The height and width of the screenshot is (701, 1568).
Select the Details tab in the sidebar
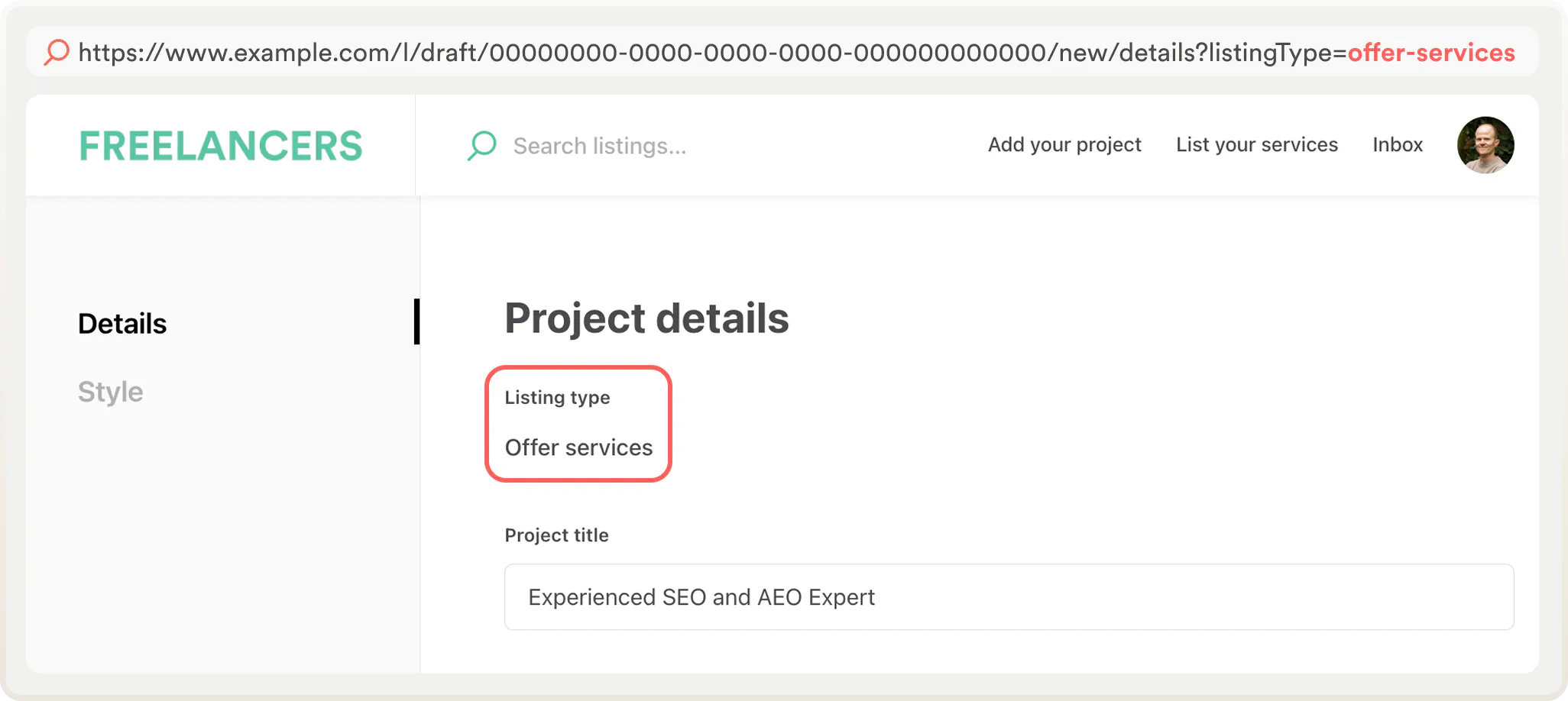point(122,324)
